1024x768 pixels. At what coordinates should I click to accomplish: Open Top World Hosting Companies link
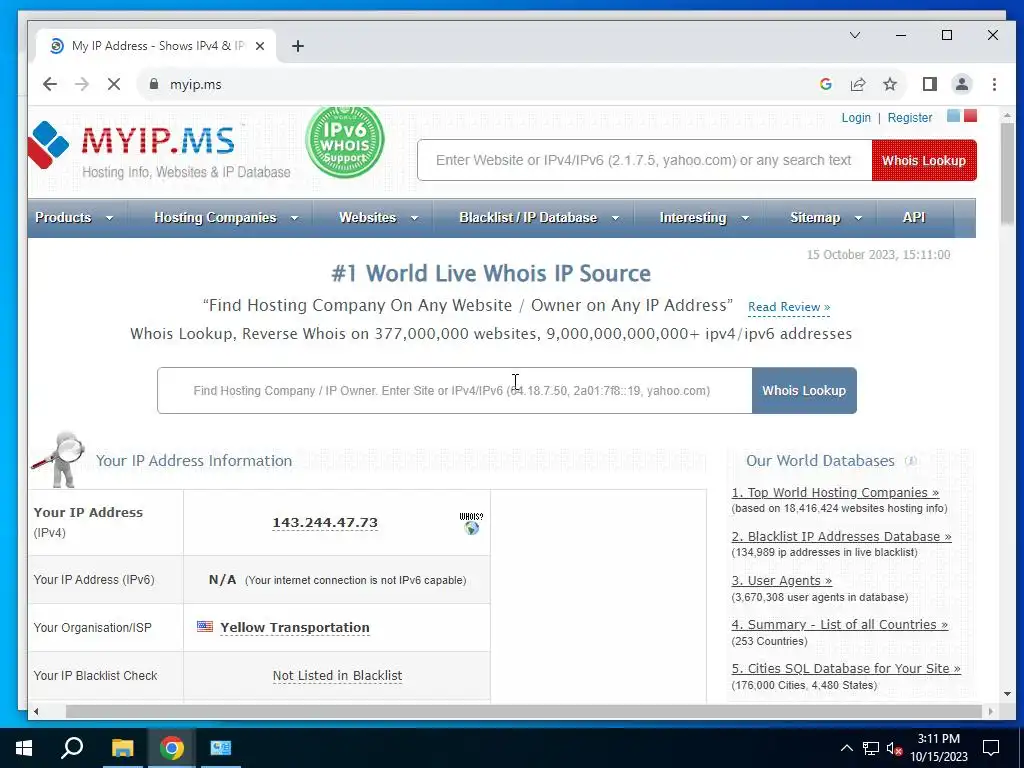tap(835, 492)
